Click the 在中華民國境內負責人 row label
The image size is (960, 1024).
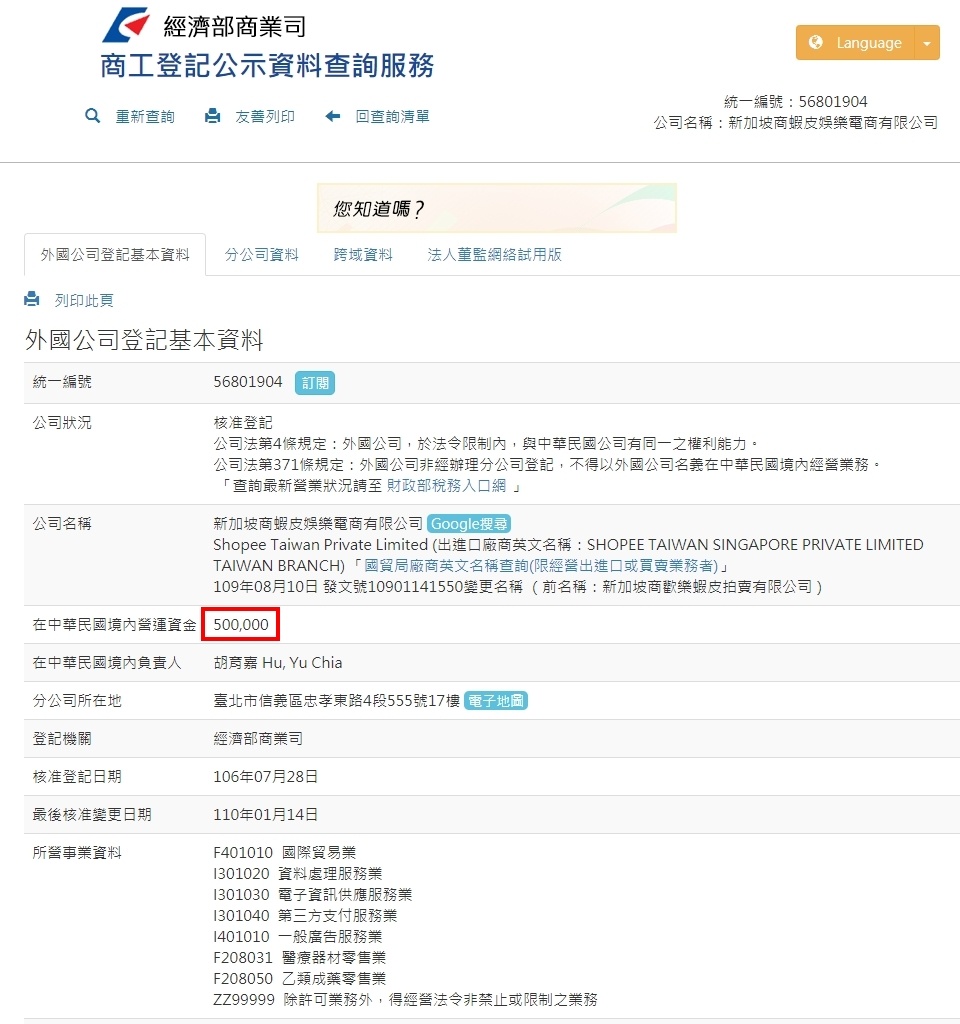pos(107,663)
